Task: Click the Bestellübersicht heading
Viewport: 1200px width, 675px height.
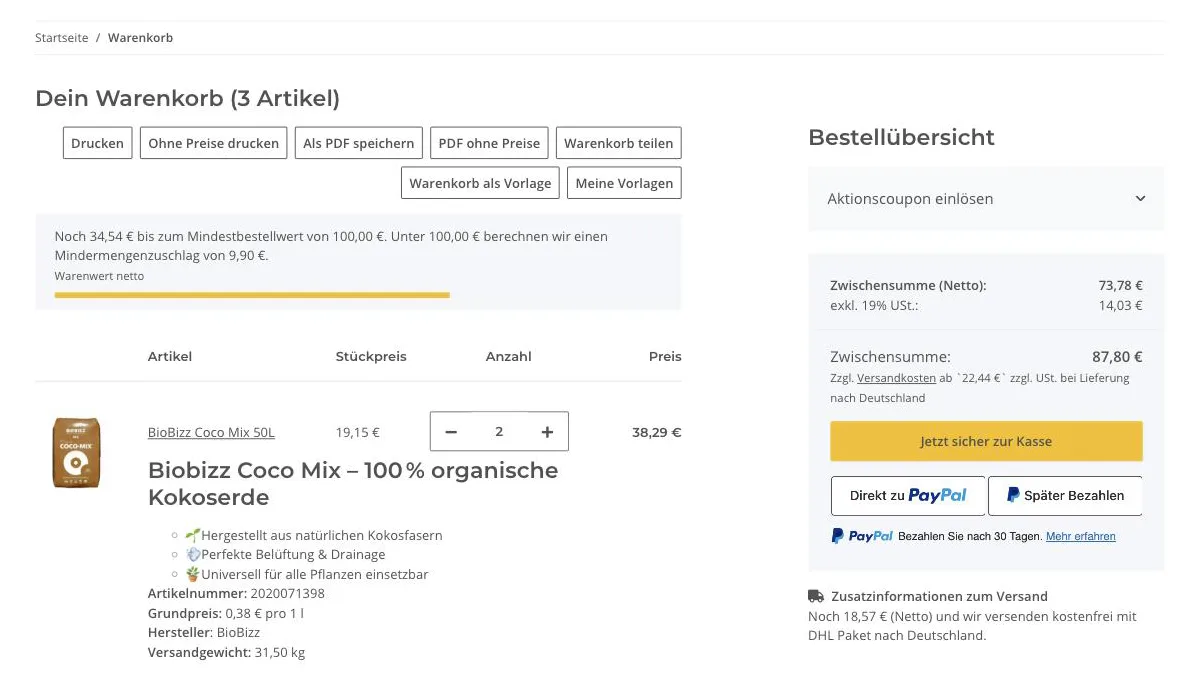Action: (901, 137)
